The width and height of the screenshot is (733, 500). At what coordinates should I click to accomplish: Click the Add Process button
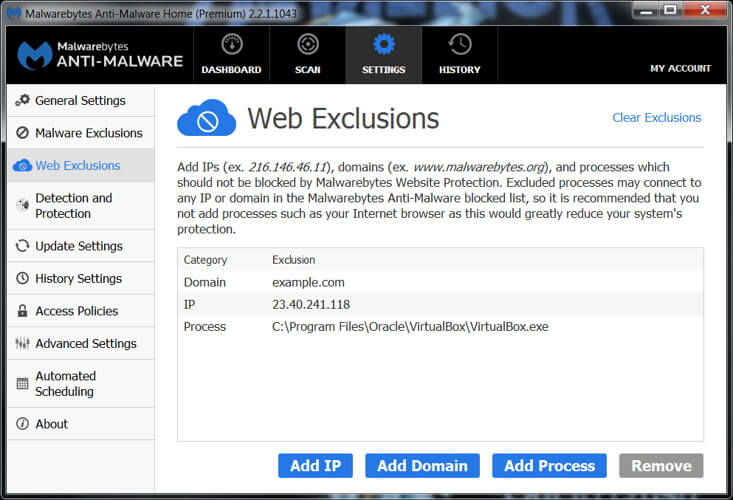(549, 465)
